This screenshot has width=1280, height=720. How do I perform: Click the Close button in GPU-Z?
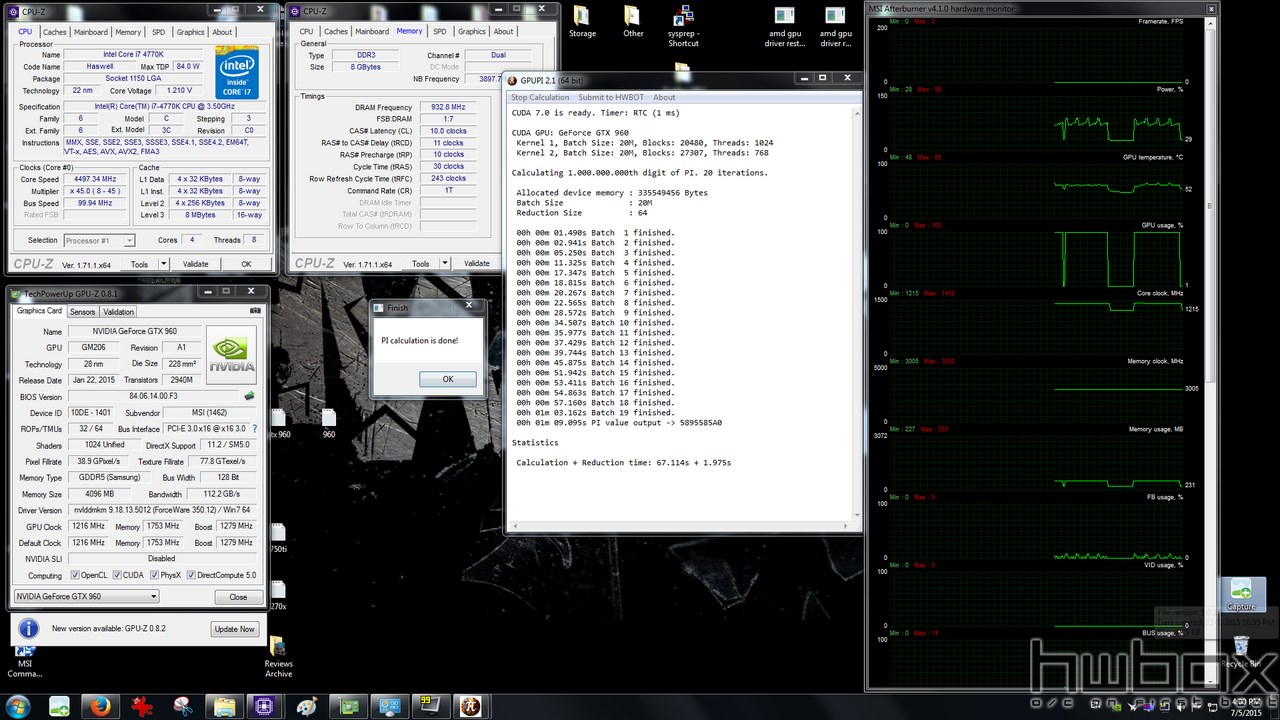(x=238, y=597)
